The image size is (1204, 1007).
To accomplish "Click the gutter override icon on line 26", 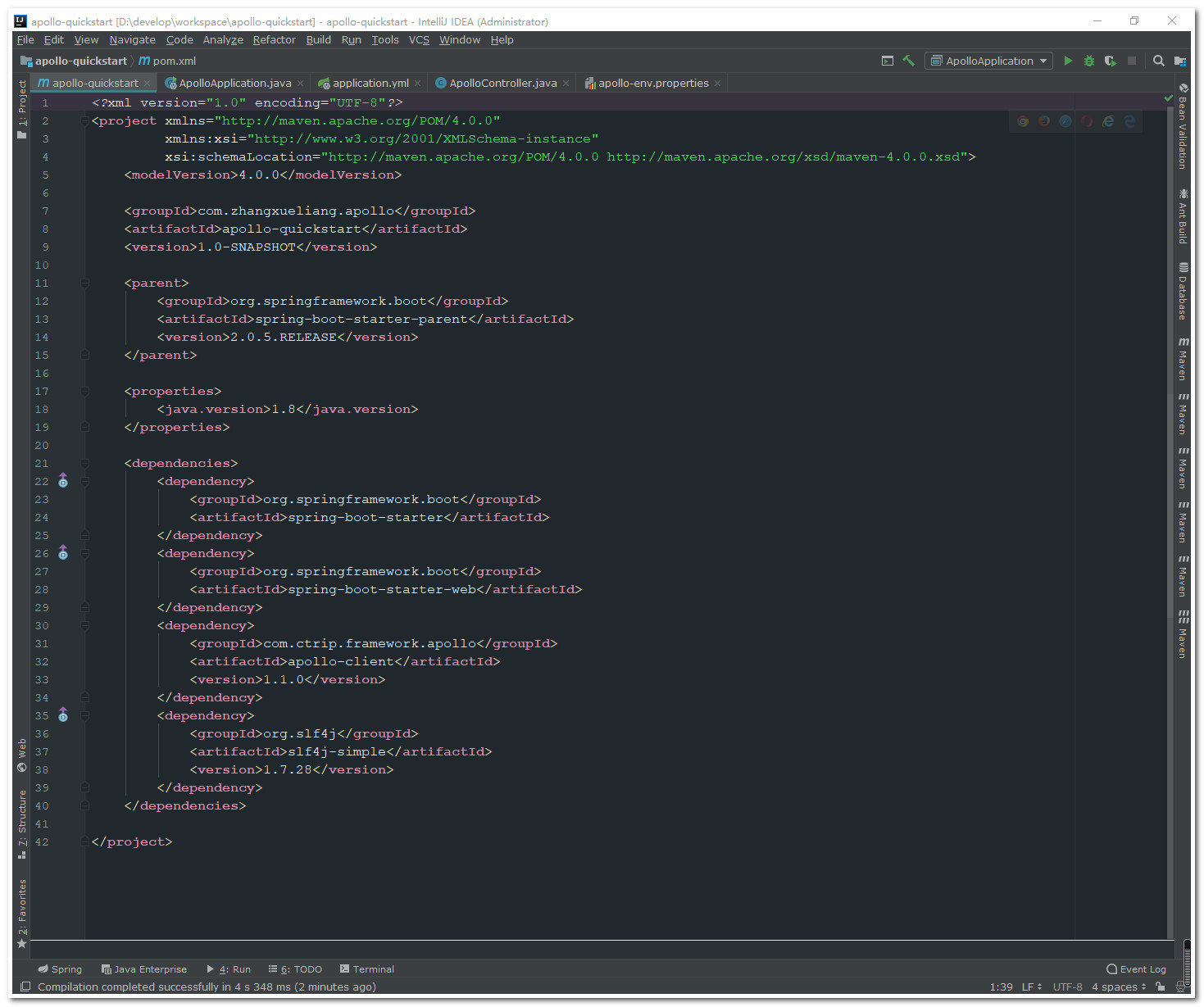I will pyautogui.click(x=63, y=553).
